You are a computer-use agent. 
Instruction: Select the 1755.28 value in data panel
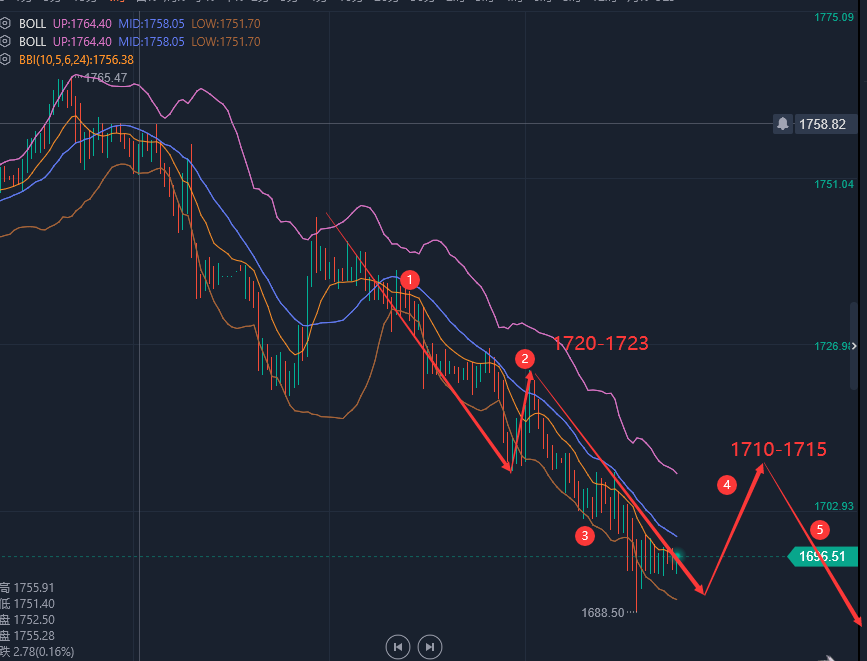click(x=34, y=636)
